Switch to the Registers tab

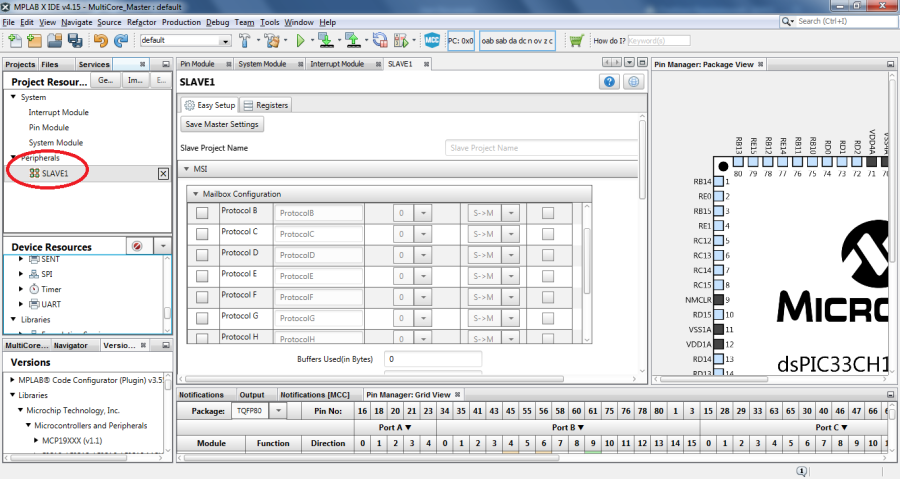(266, 105)
